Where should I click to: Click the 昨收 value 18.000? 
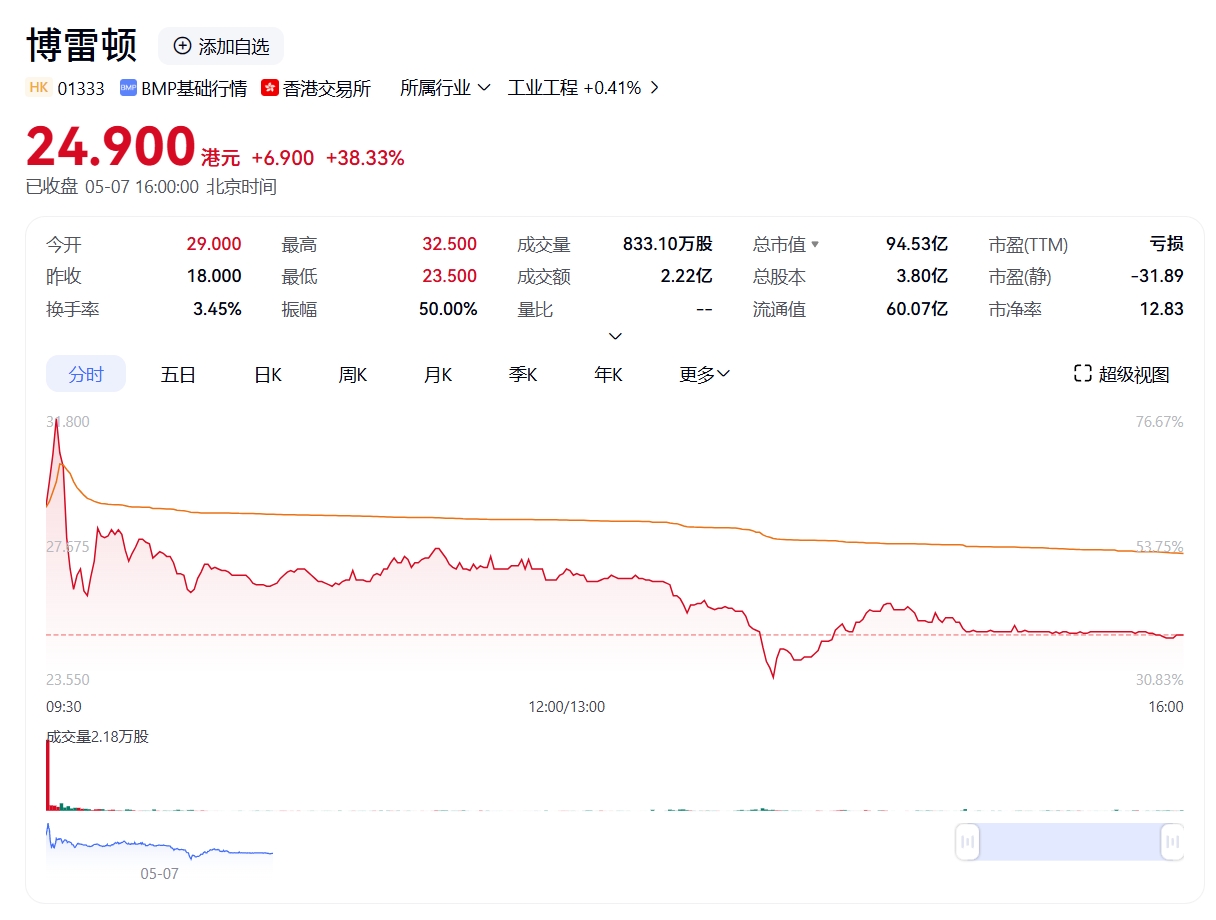click(x=214, y=276)
